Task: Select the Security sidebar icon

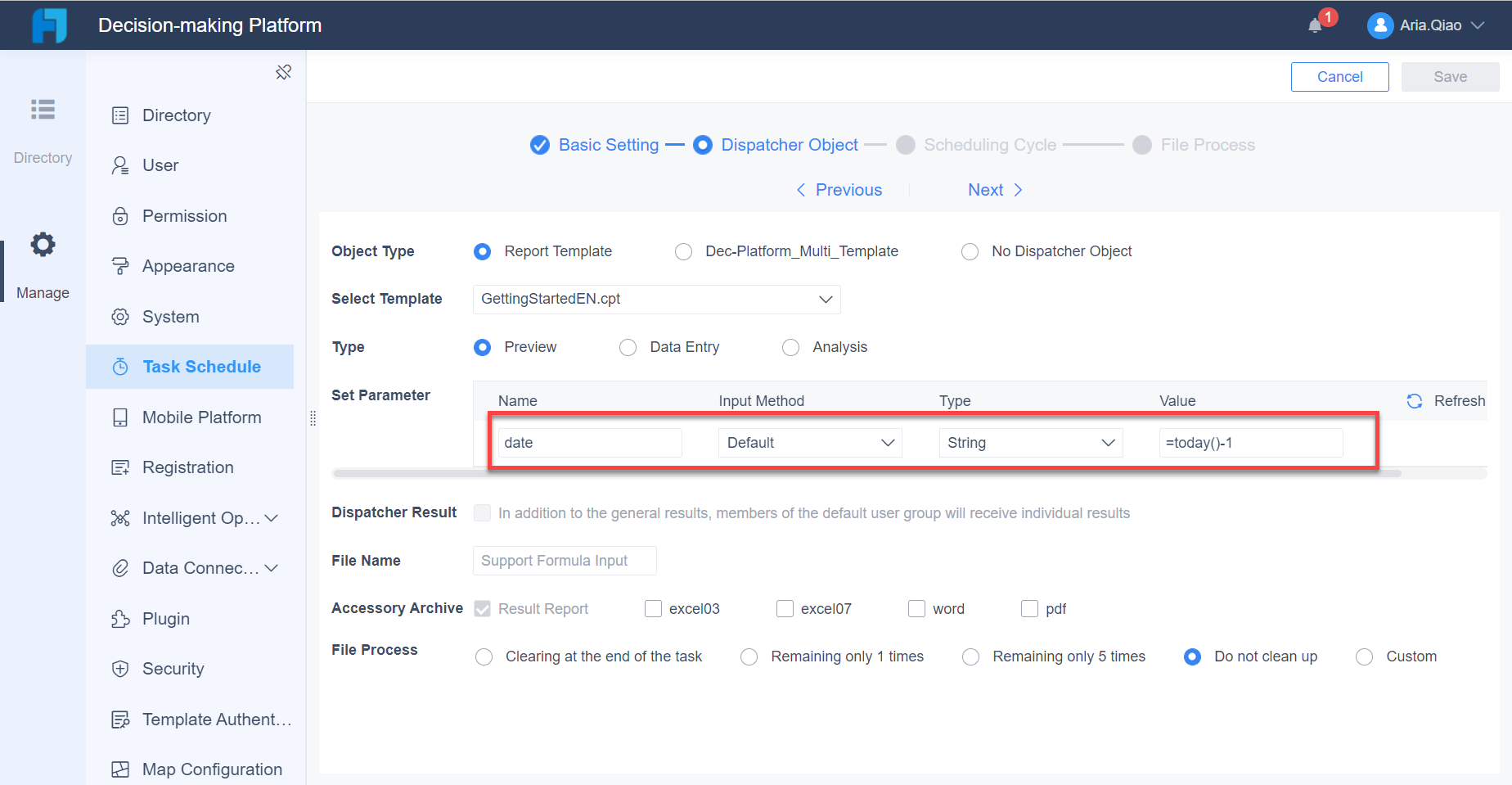Action: 120,668
